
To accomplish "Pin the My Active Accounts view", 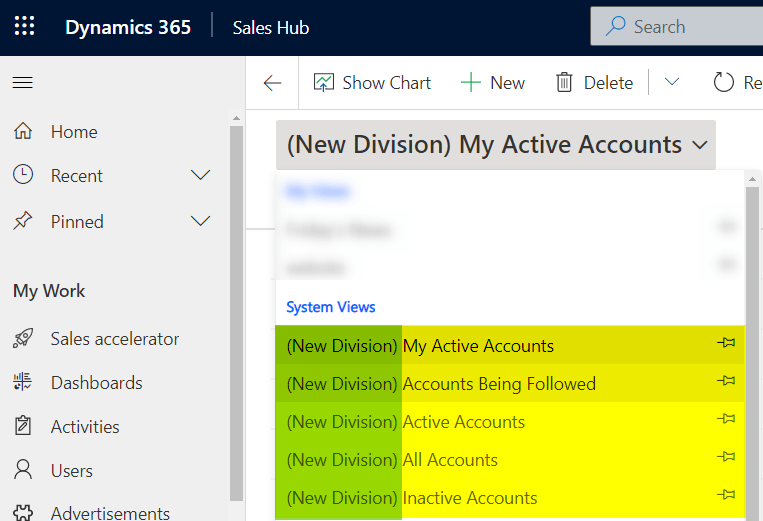I will [726, 345].
